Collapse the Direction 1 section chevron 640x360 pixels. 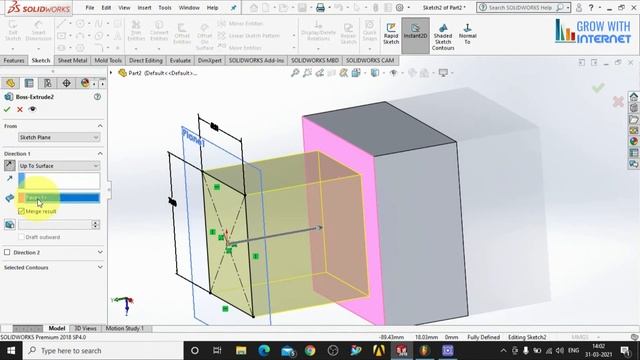click(100, 153)
